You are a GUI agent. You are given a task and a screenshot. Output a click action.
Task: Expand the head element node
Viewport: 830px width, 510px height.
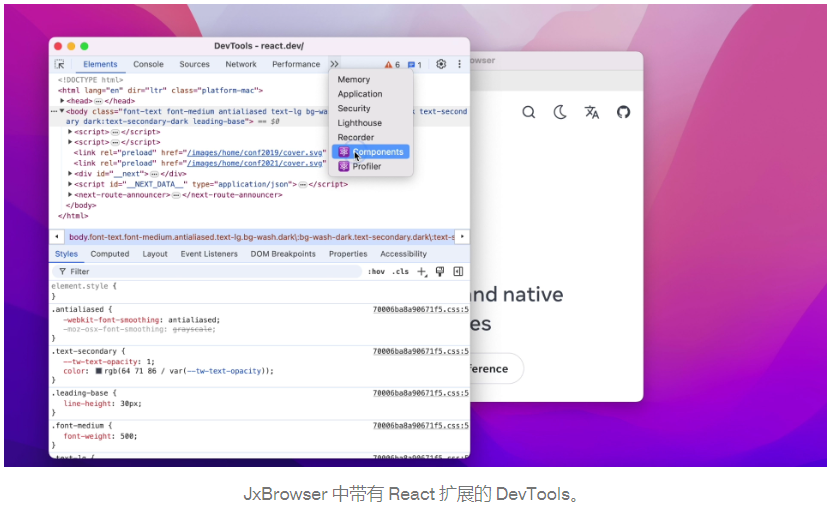click(x=62, y=101)
